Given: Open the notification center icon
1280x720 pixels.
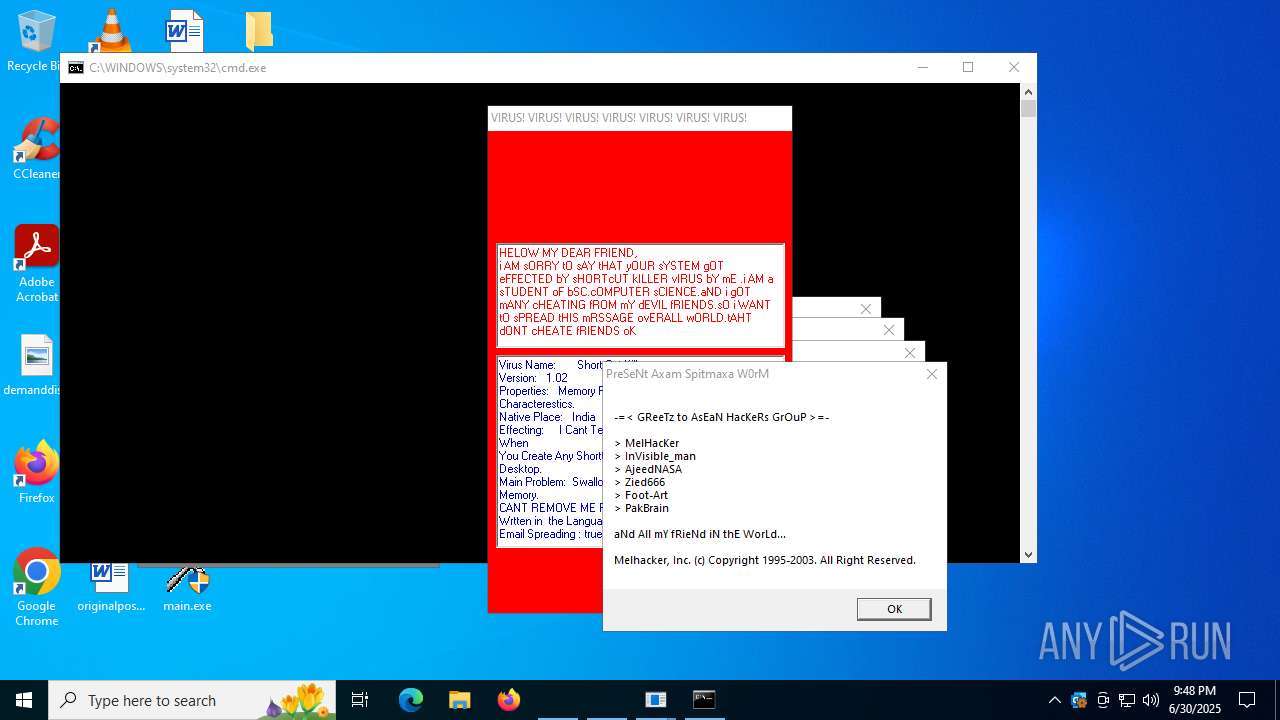Looking at the screenshot, I should click(1247, 700).
